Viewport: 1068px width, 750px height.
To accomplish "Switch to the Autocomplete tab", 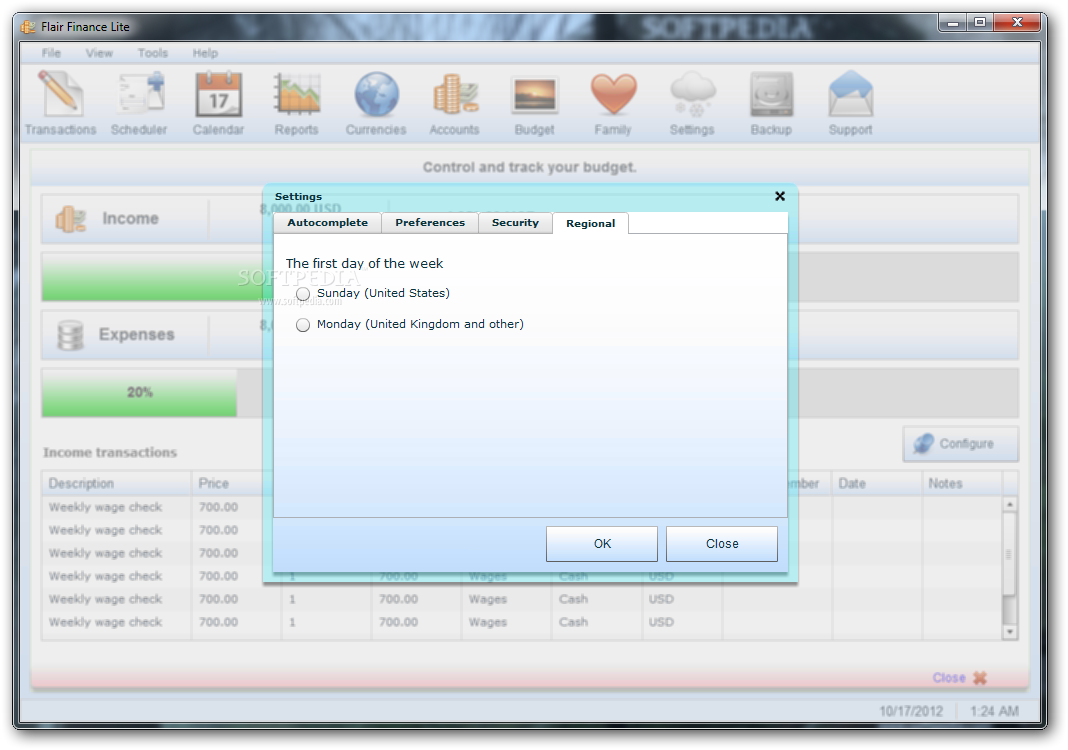I will click(328, 223).
